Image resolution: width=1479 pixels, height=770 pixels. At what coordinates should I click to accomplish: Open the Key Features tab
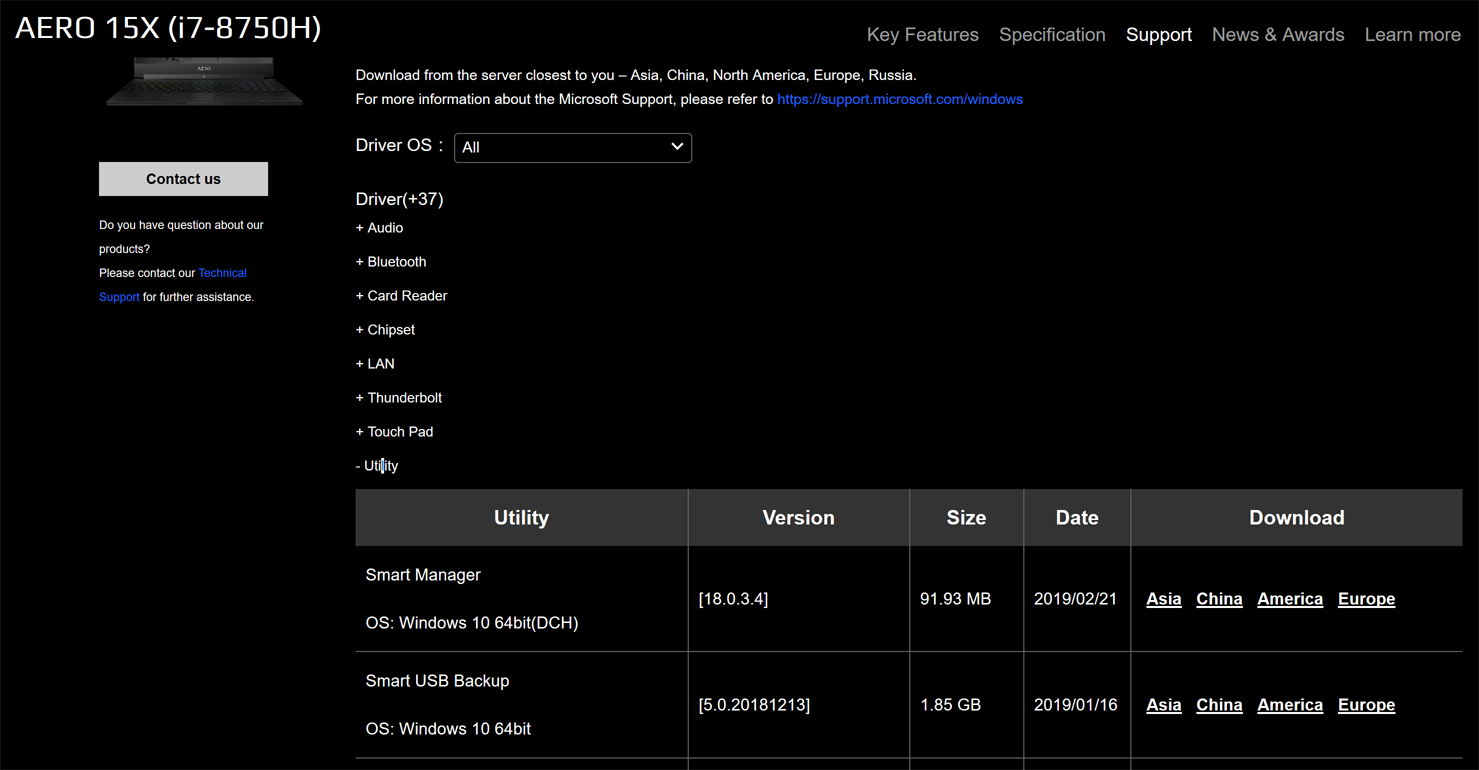pyautogui.click(x=922, y=35)
